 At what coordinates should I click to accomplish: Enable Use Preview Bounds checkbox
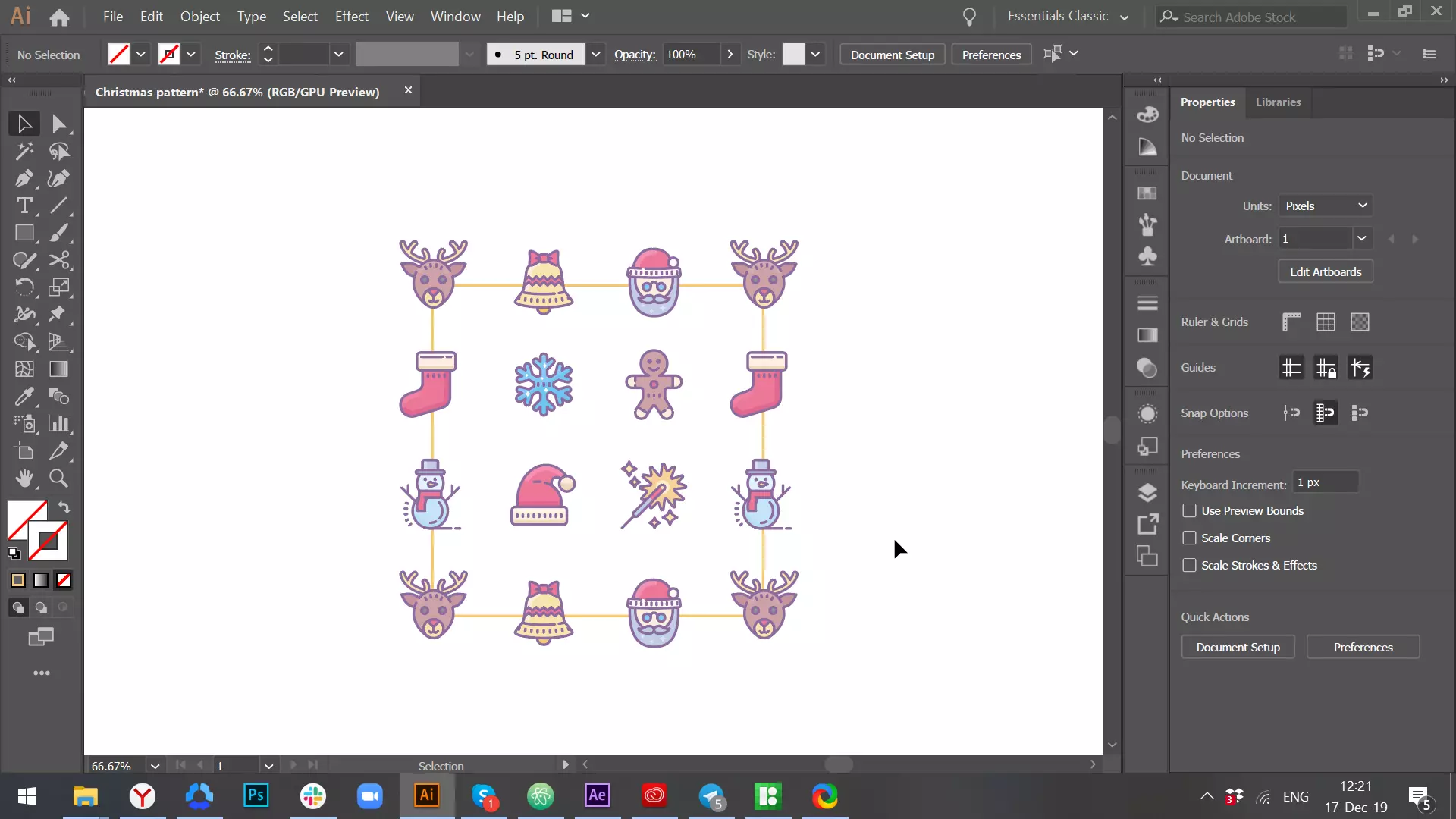click(x=1189, y=511)
